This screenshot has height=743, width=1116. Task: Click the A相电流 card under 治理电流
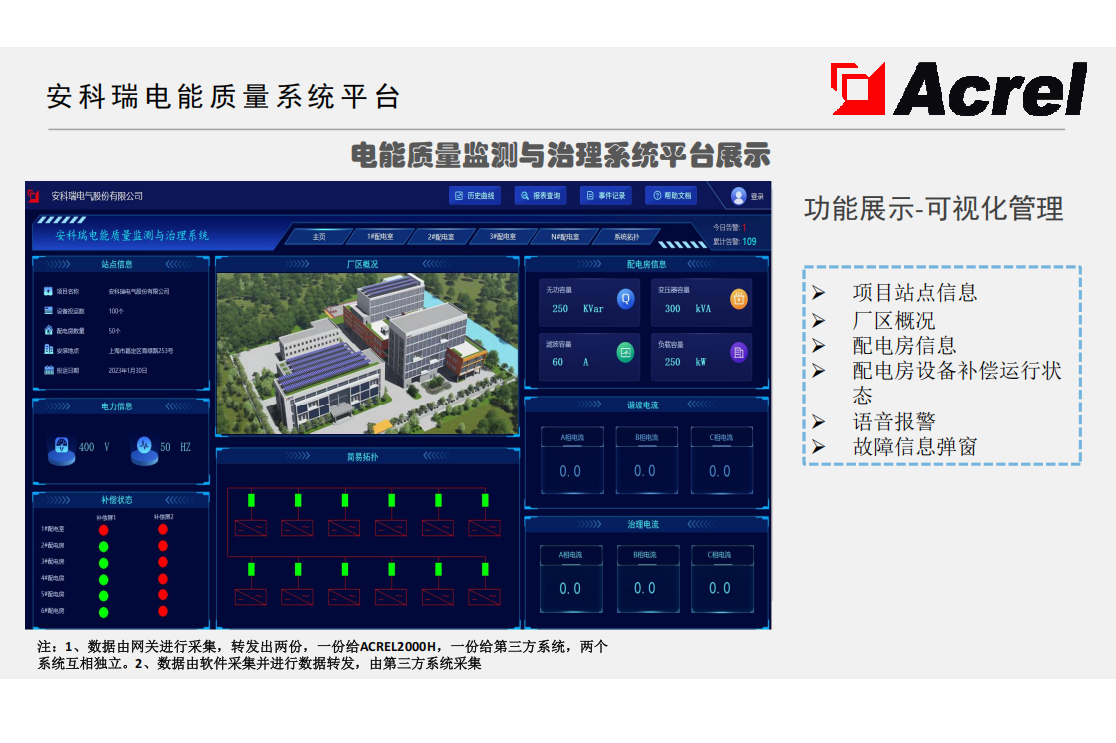pos(572,579)
